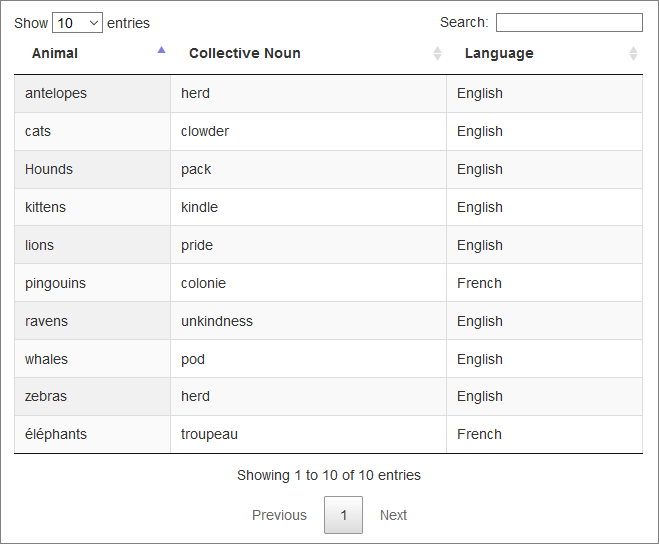The image size is (659, 544).
Task: Click the Hounds row animal cell
Action: coord(49,170)
